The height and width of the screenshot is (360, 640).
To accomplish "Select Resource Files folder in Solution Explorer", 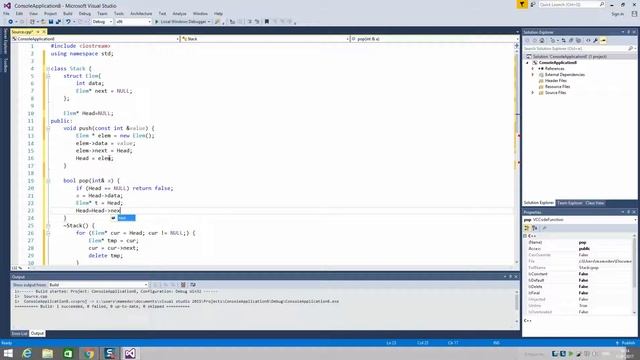I will pyautogui.click(x=557, y=87).
